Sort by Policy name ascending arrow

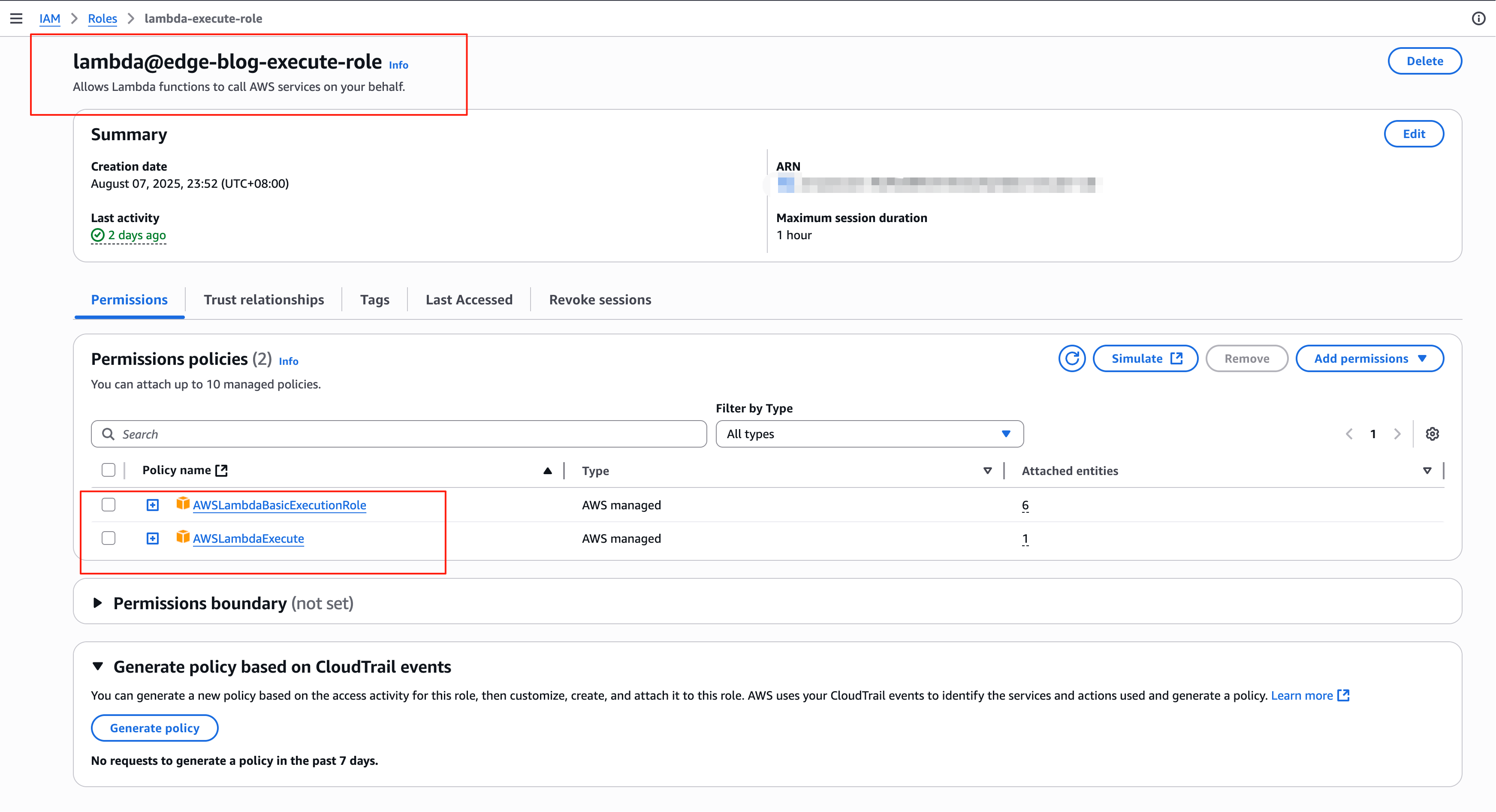(547, 471)
